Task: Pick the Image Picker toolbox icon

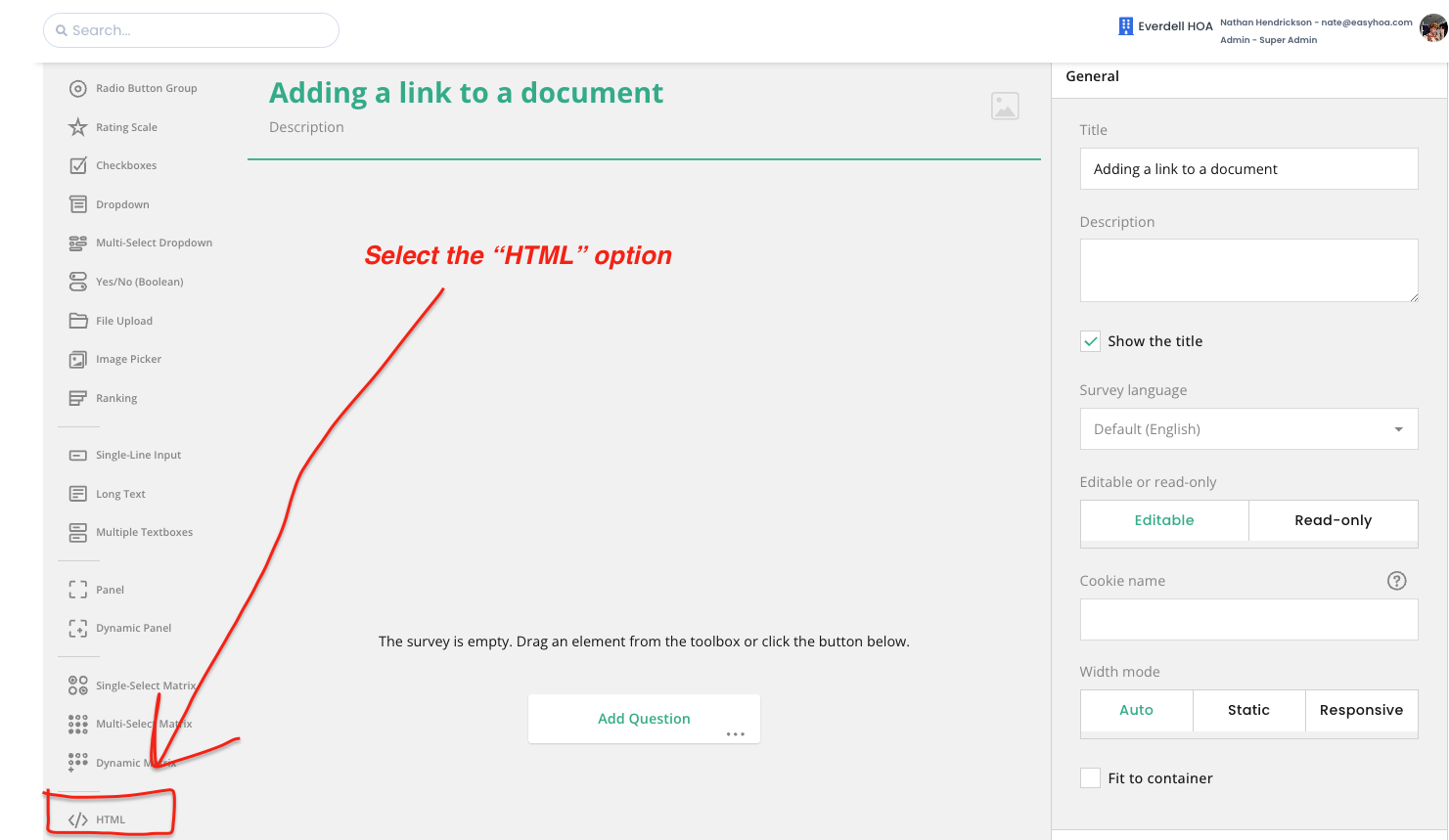Action: pyautogui.click(x=78, y=360)
